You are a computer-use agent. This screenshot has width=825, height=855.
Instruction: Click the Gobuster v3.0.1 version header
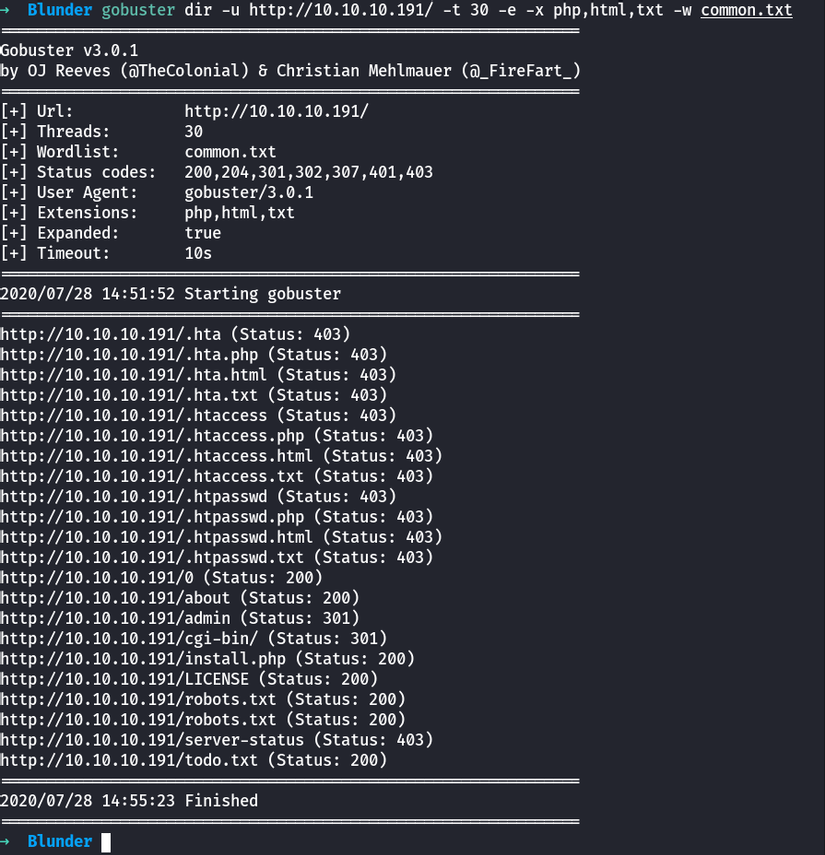[x=70, y=50]
